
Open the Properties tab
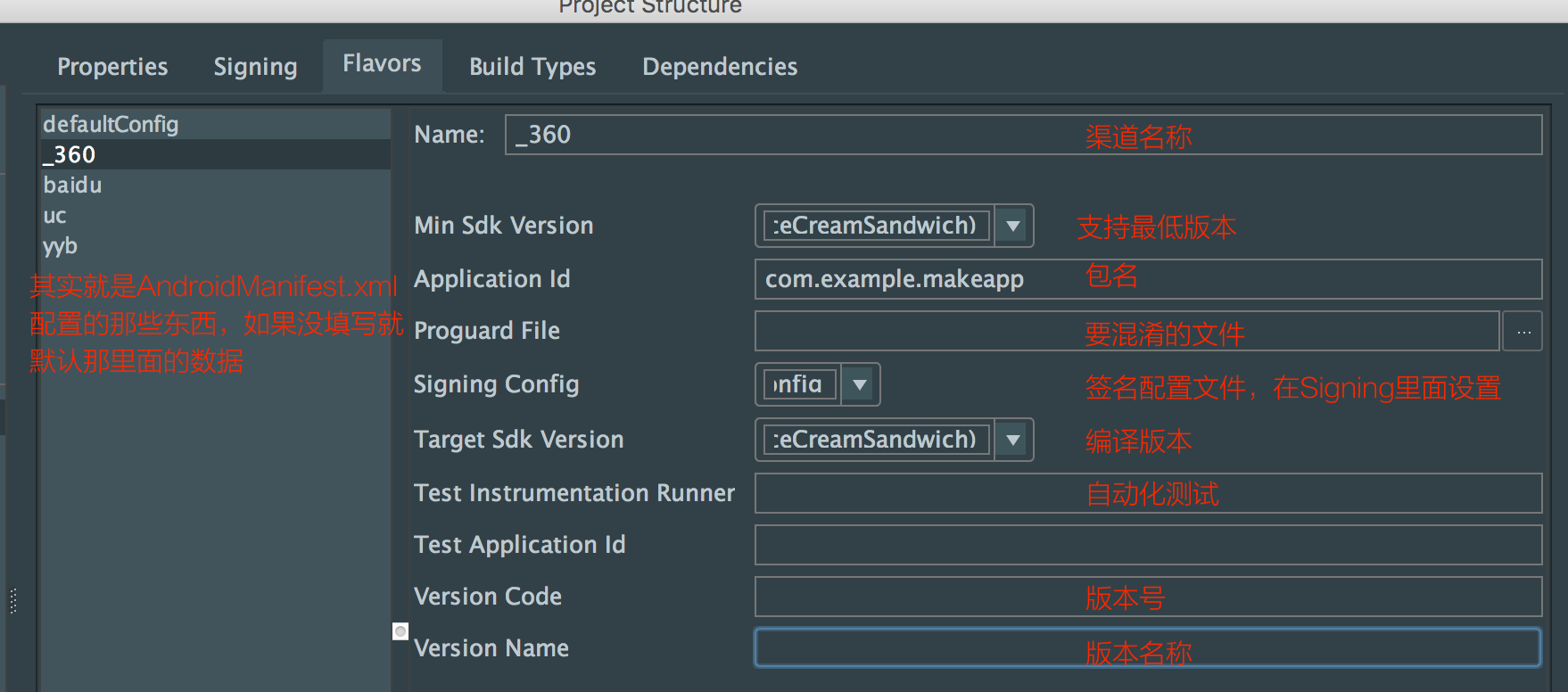click(112, 67)
